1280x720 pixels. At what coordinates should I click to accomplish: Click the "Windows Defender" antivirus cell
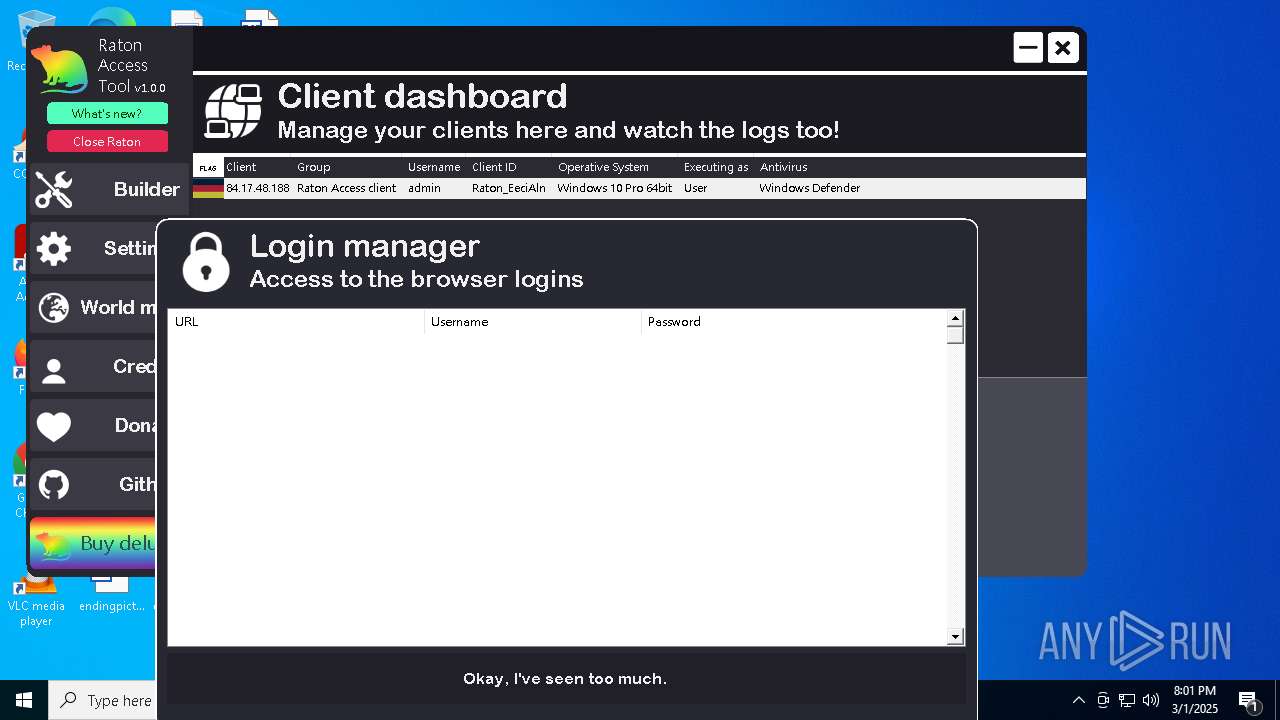coord(809,188)
